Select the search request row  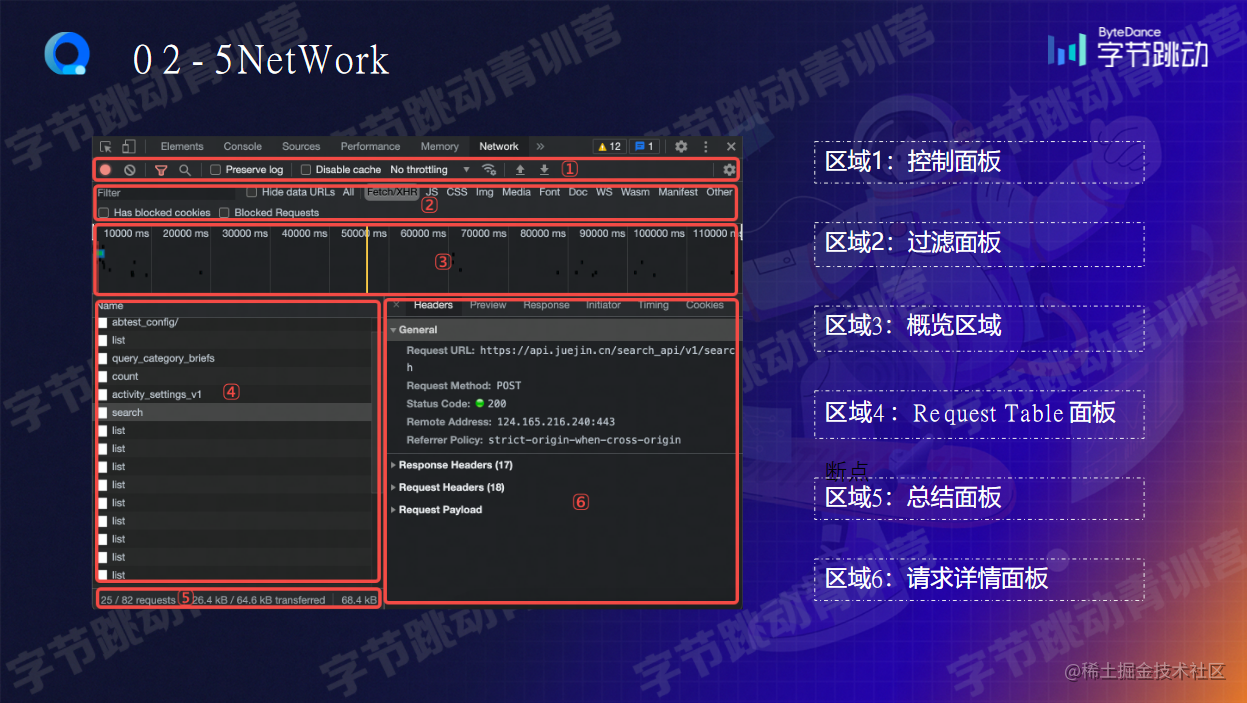click(234, 412)
